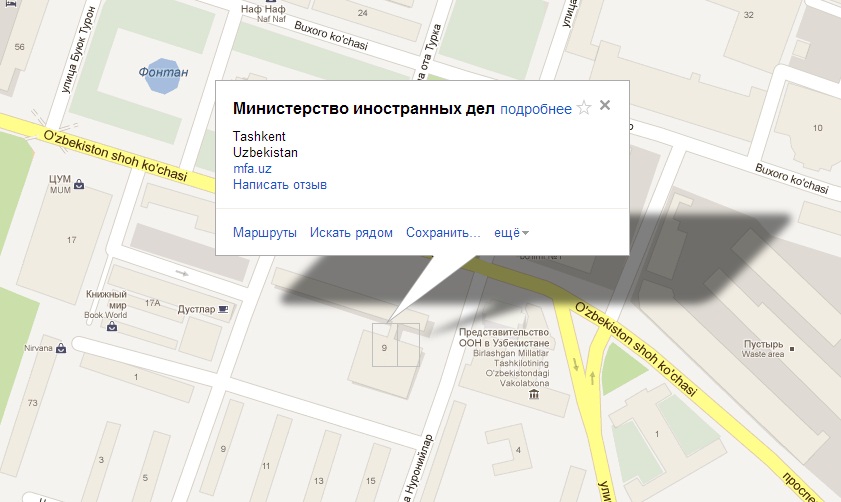Select building number 9 outline
Screen dimensions: 841x502
396,345
